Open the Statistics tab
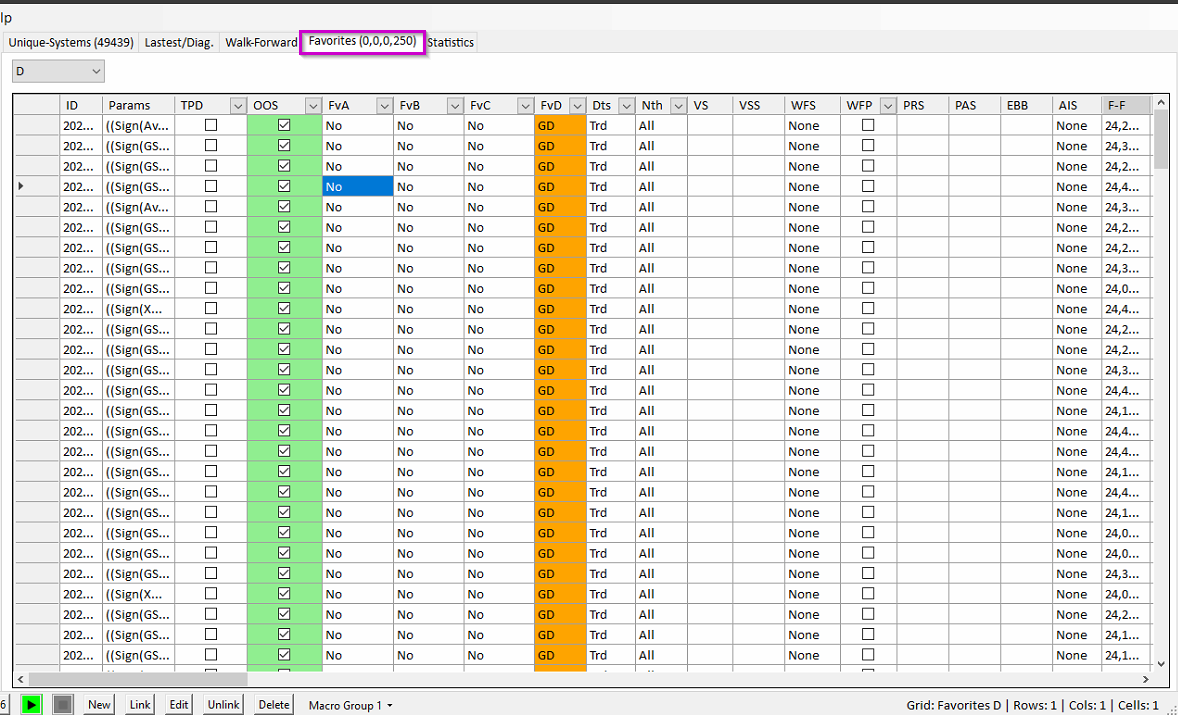The height and width of the screenshot is (715, 1178). pos(451,42)
